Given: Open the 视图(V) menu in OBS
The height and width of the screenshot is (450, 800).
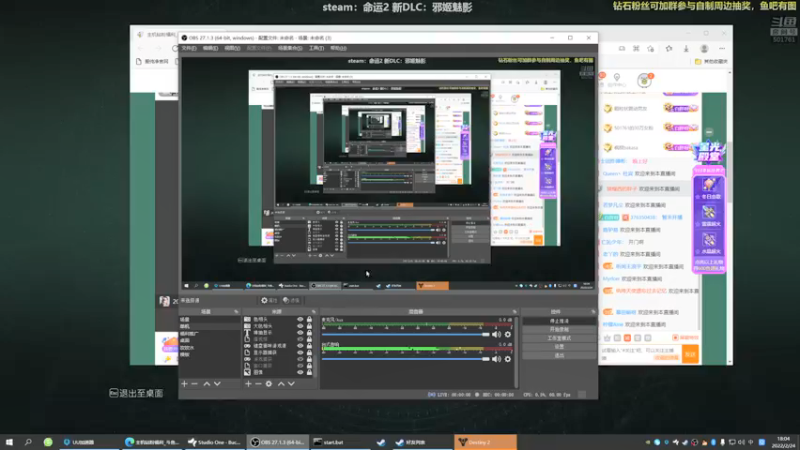Looking at the screenshot, I should pos(232,48).
